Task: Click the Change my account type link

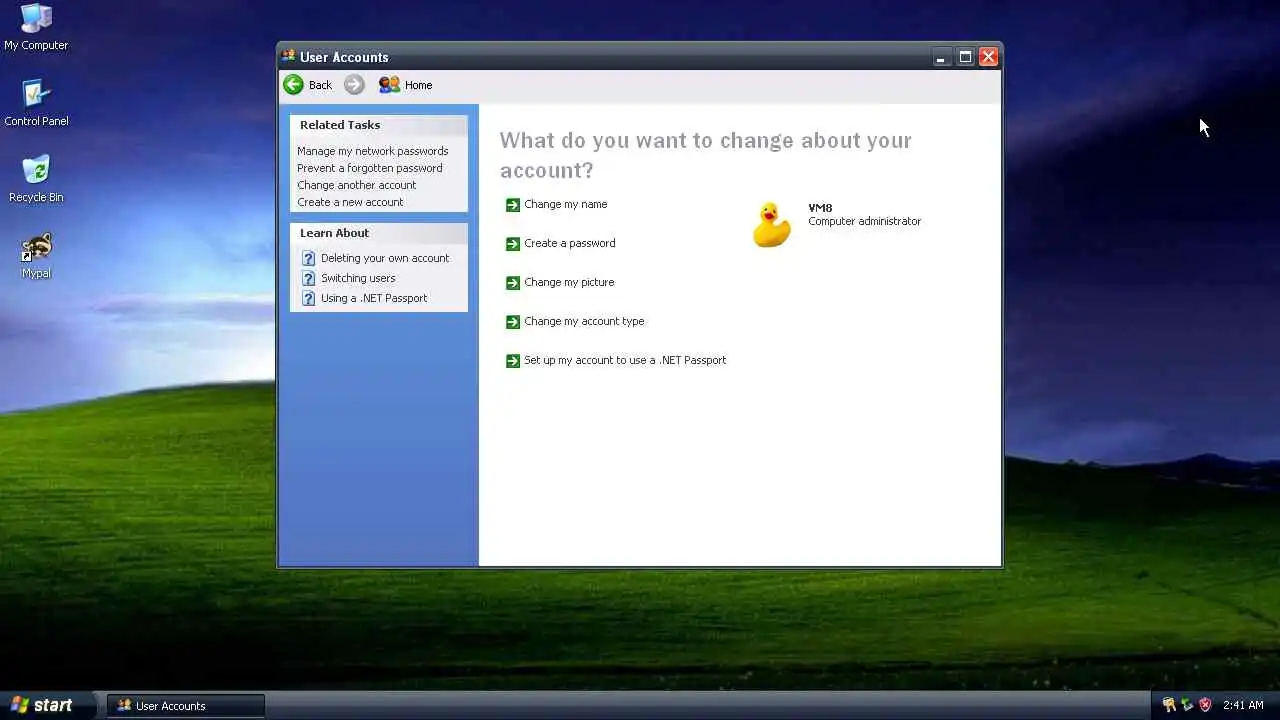Action: pyautogui.click(x=584, y=321)
